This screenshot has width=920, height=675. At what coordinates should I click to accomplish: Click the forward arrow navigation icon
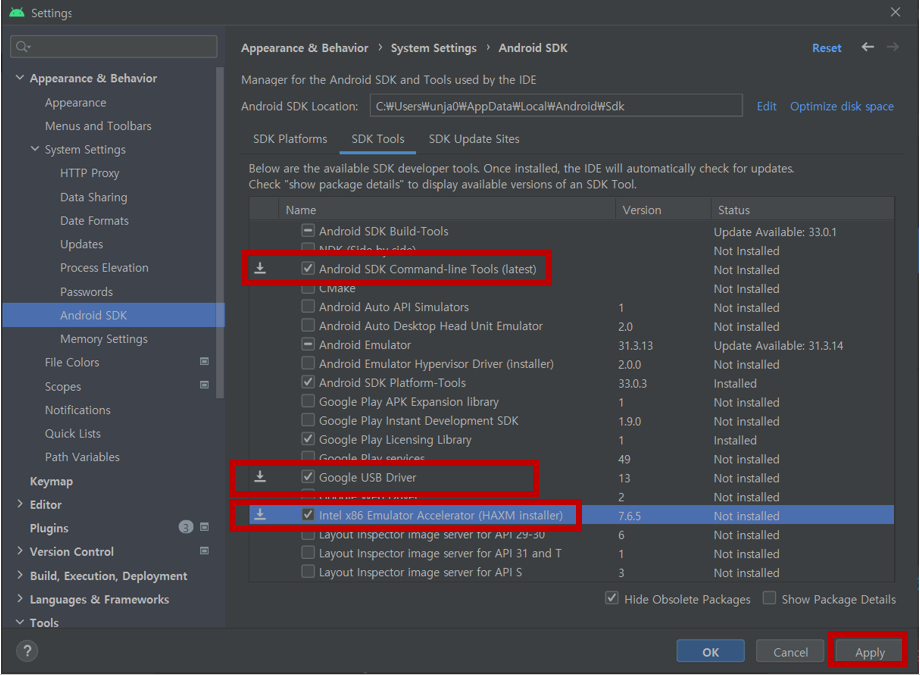(892, 47)
